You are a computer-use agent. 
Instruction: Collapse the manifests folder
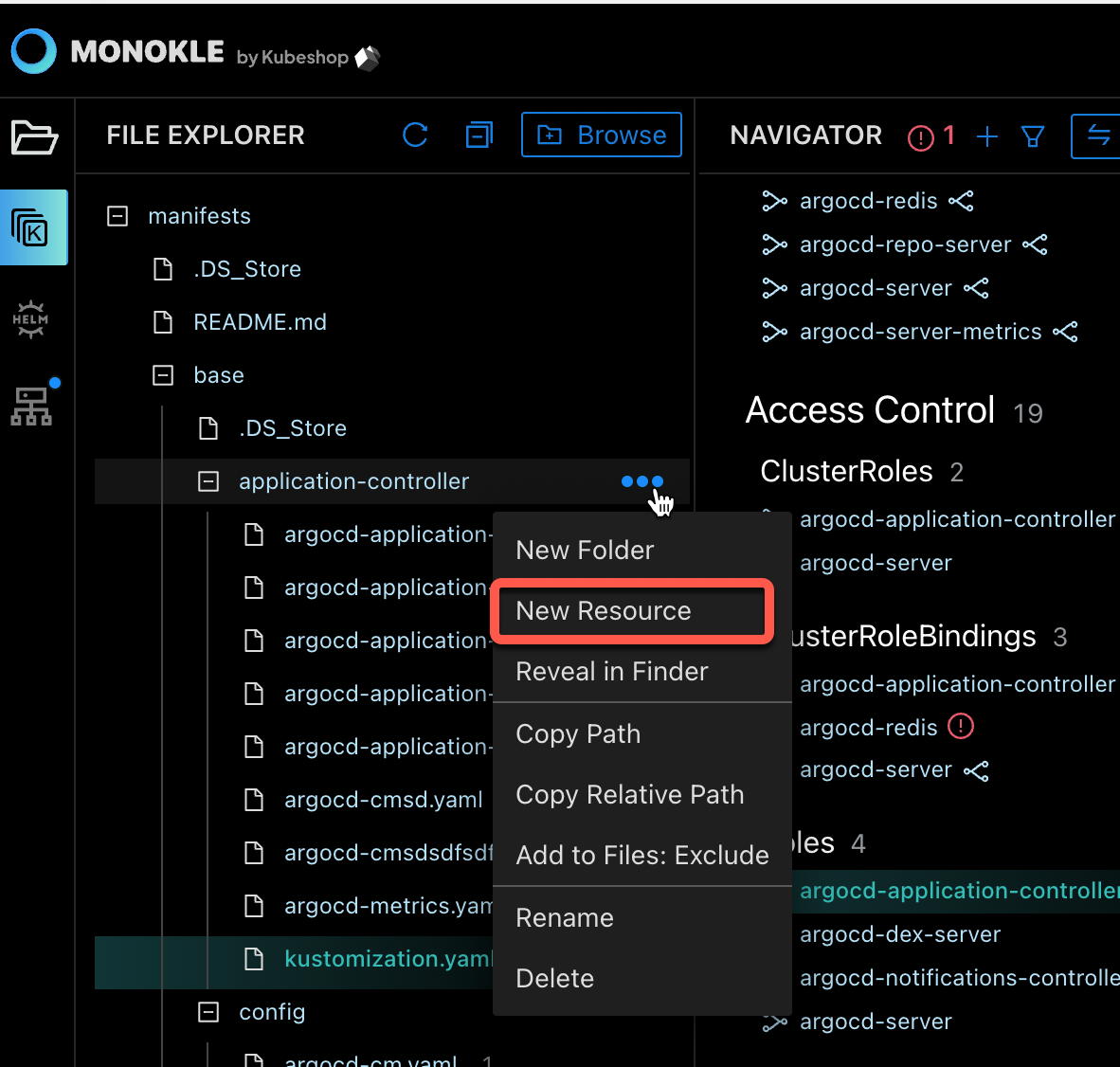[117, 216]
